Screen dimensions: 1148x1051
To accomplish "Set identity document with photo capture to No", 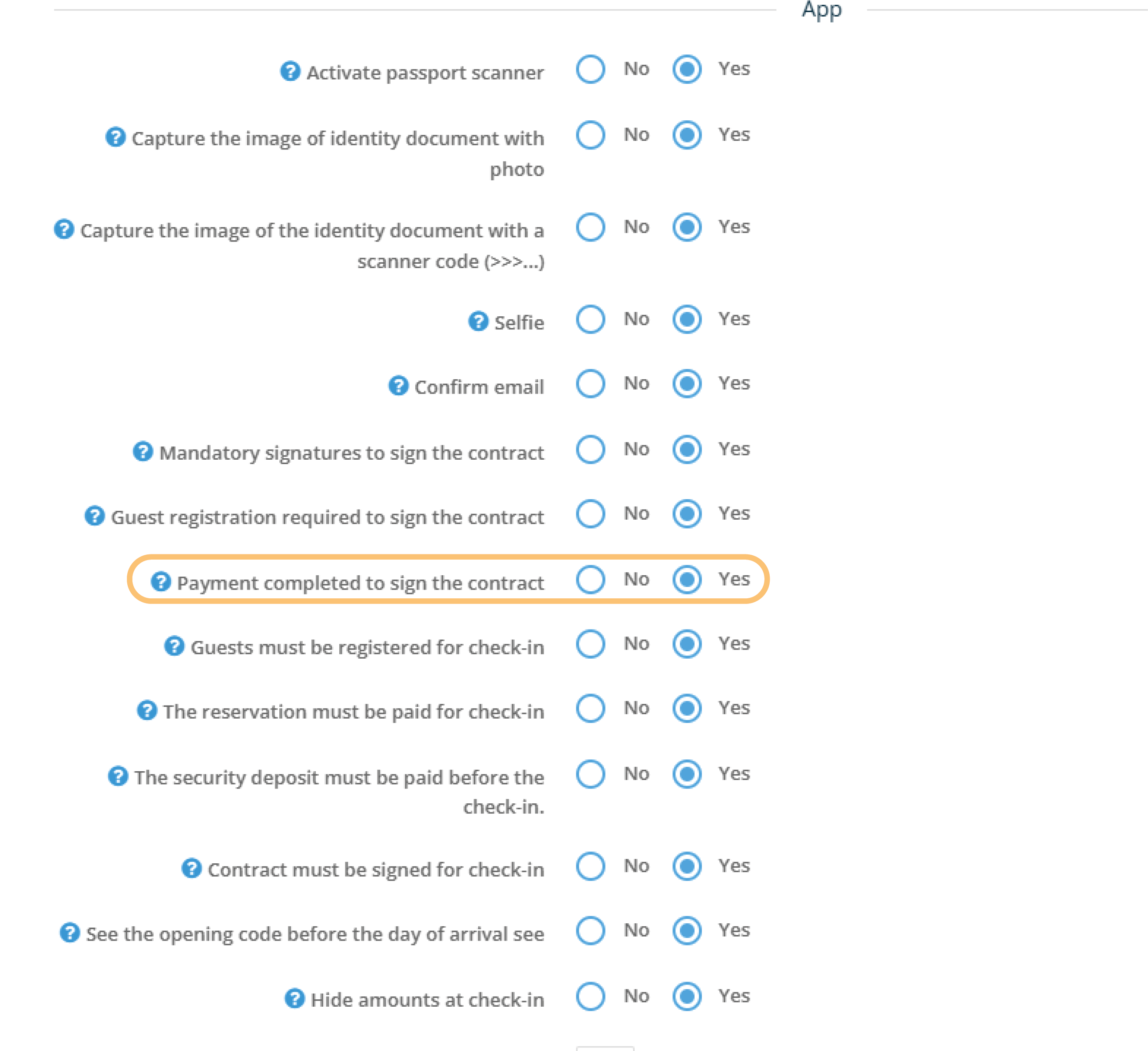I will (x=590, y=135).
